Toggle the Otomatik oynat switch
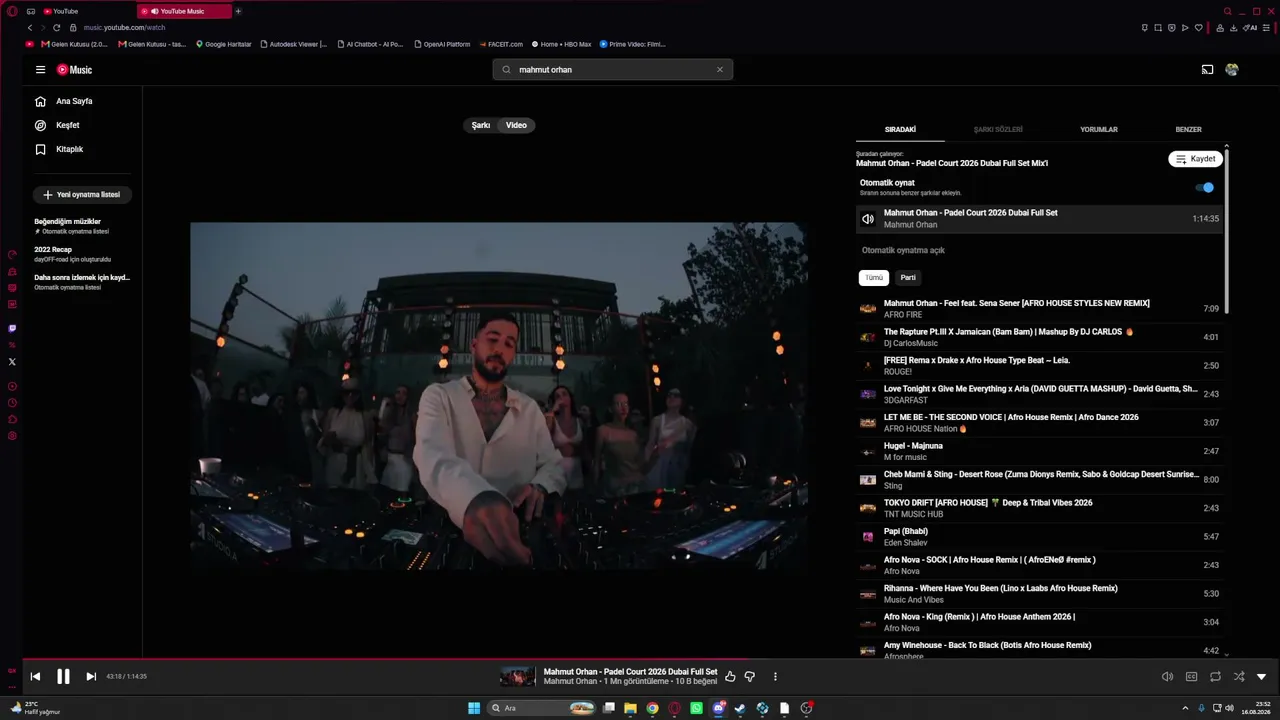 (1205, 187)
